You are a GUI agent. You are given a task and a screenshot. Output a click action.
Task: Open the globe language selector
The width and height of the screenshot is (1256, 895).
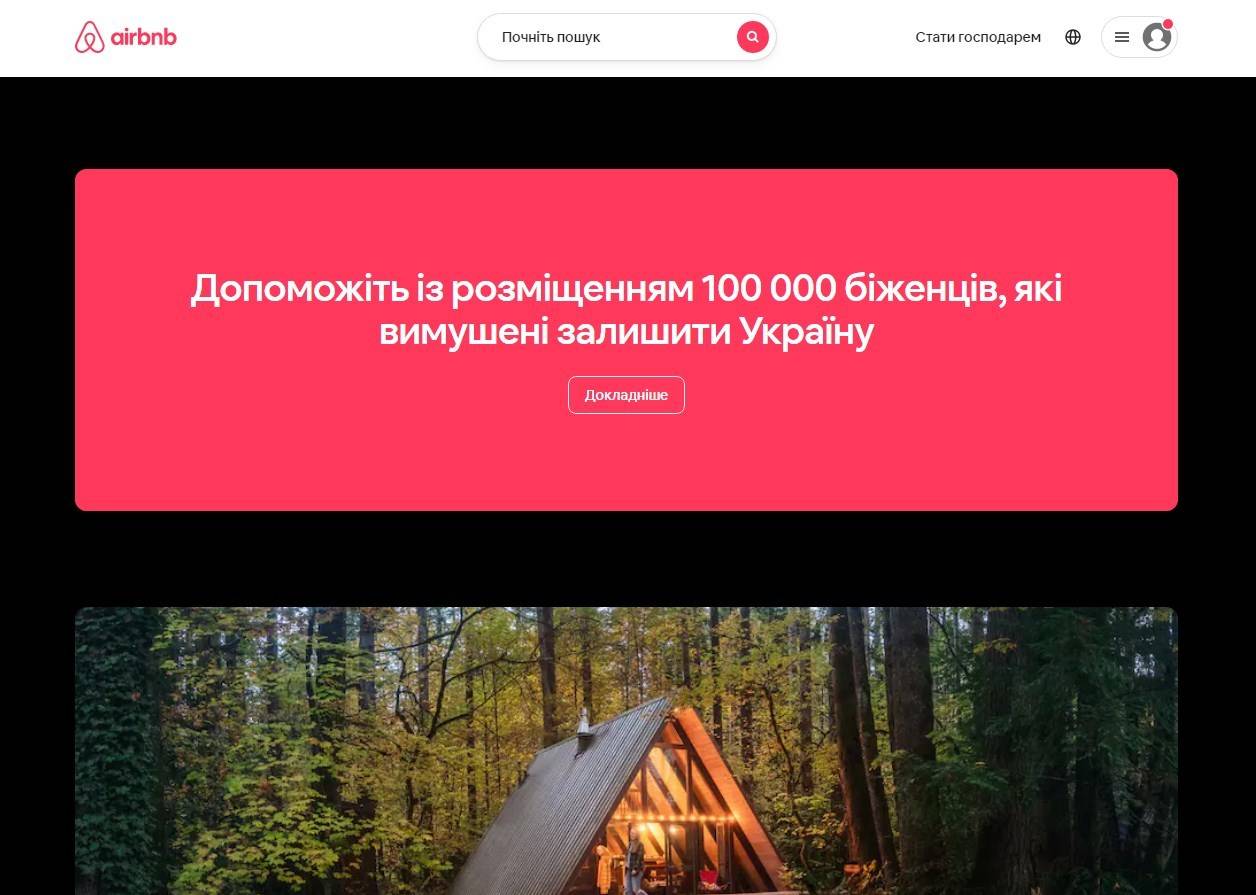(1073, 37)
